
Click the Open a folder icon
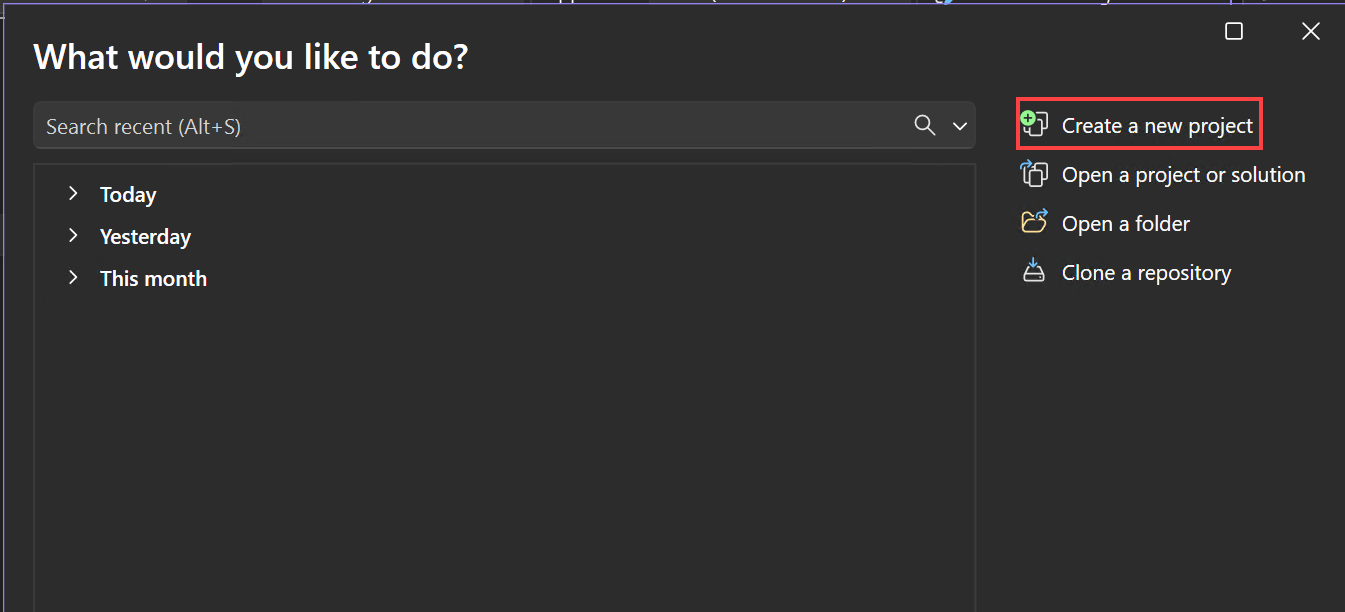tap(1033, 222)
